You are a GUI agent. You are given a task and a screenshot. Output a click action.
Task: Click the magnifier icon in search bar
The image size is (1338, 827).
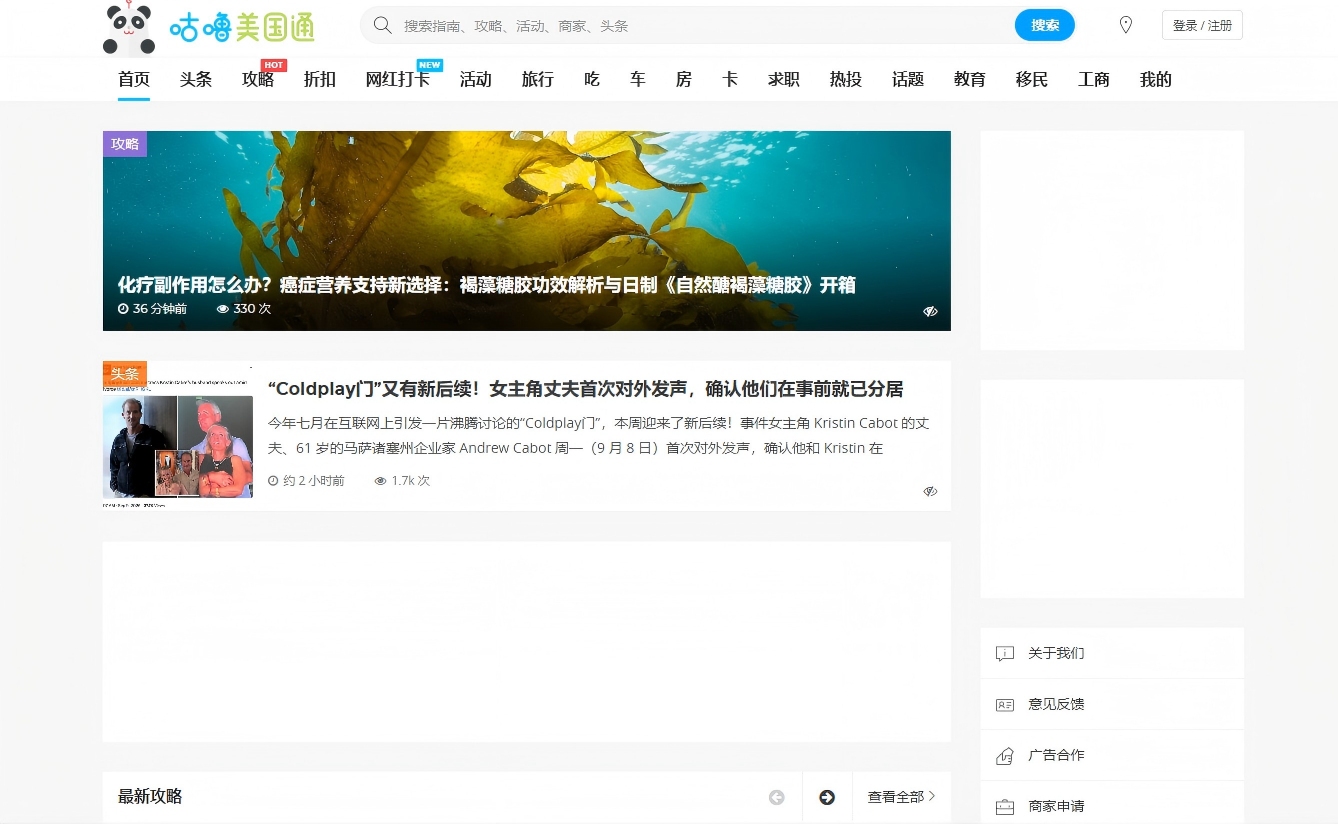tap(382, 25)
